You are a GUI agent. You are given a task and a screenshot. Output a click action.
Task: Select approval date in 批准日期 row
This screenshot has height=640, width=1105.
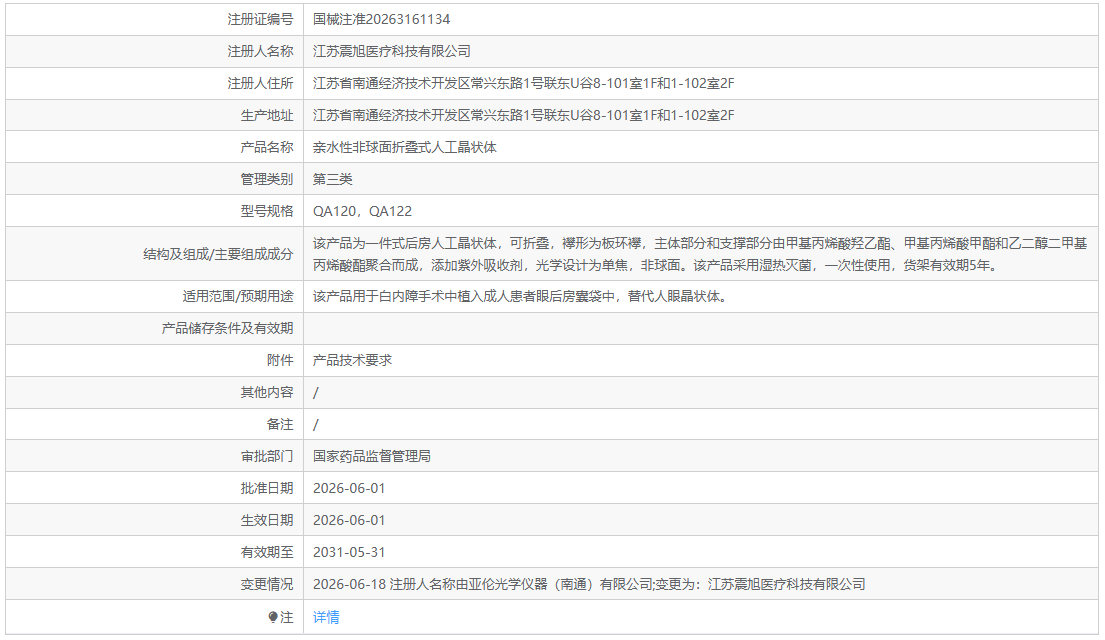click(x=349, y=488)
